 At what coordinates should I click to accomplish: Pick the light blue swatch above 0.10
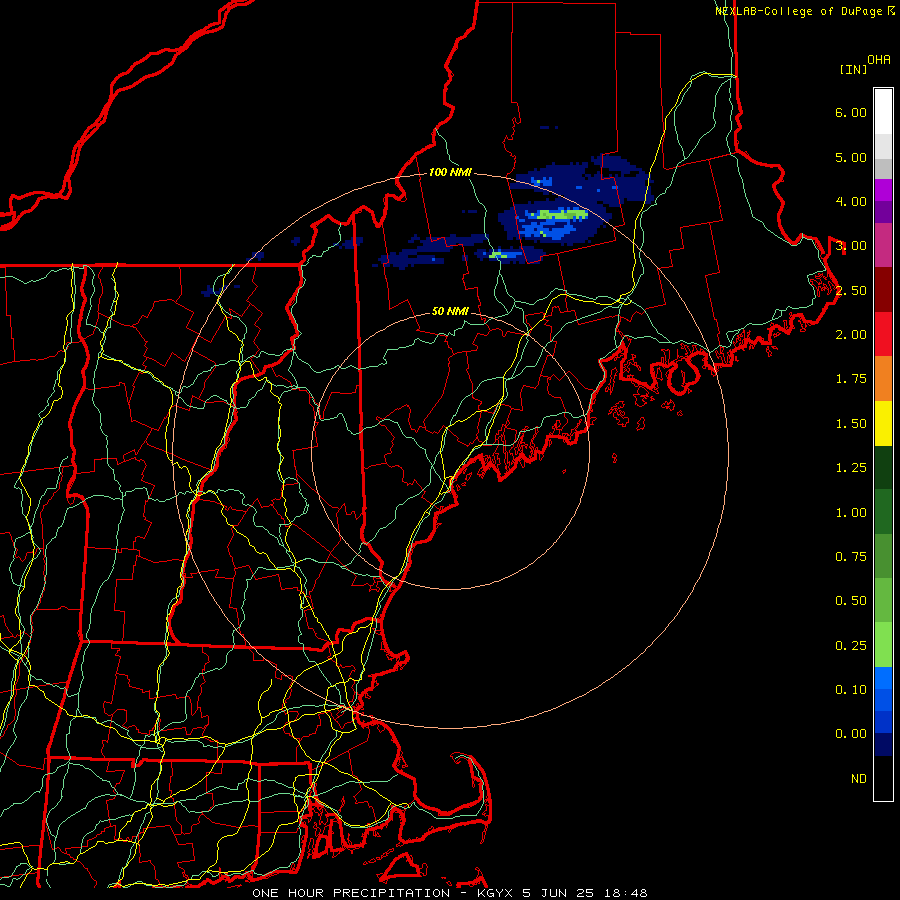(x=883, y=678)
